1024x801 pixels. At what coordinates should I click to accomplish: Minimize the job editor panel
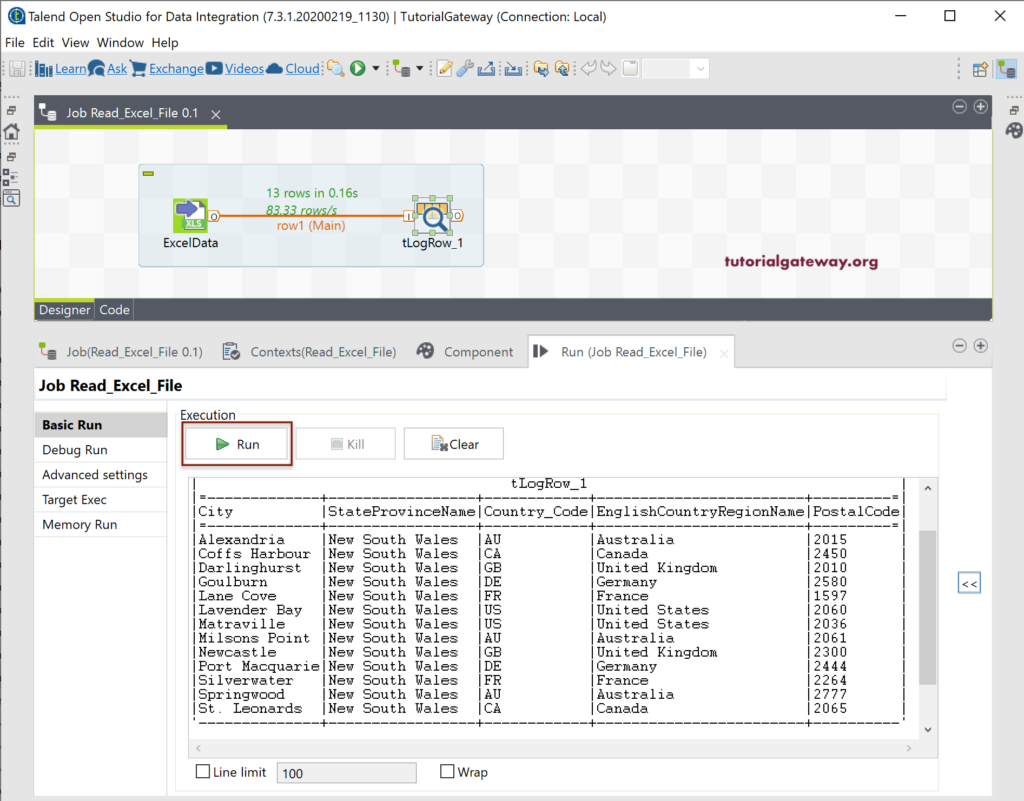(959, 106)
